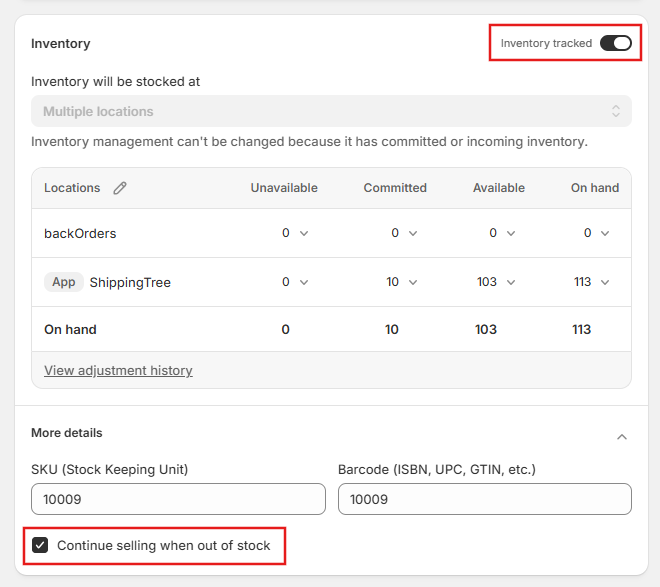Collapse the More details section
Viewport: 660px width, 587px height.
pyautogui.click(x=621, y=437)
